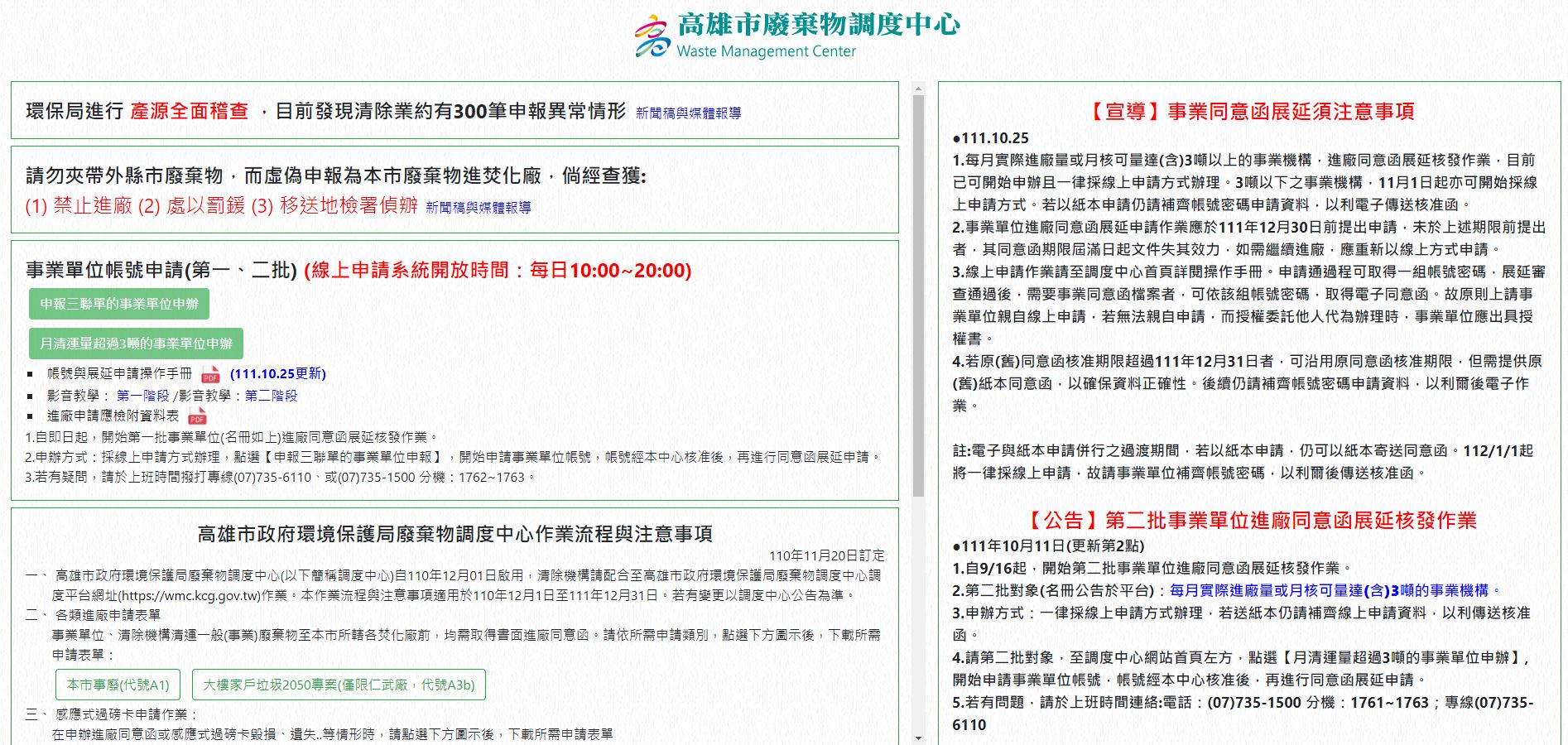Click the 【宣導】事業同意函展延須注意事項 heading
This screenshot has width=1568, height=745.
pos(1249,112)
